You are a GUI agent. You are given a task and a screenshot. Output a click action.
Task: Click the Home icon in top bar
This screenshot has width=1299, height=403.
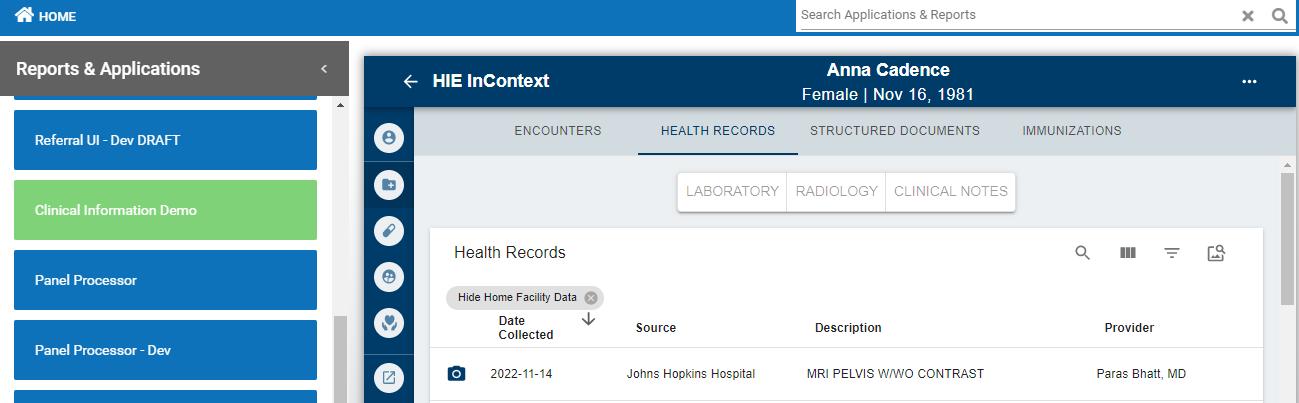pos(24,15)
